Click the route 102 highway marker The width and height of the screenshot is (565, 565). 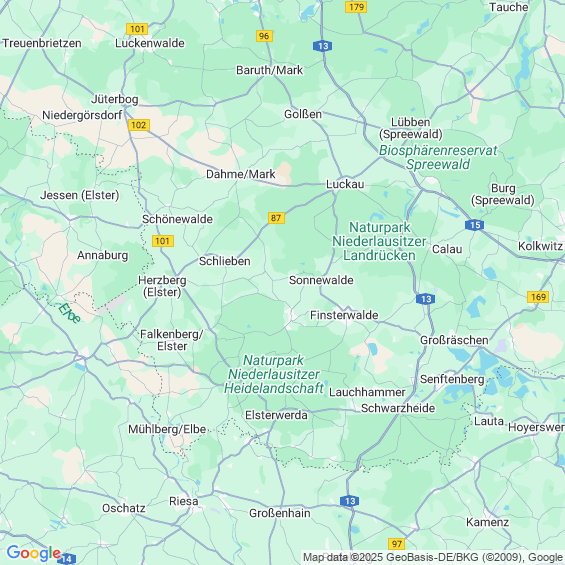point(138,125)
